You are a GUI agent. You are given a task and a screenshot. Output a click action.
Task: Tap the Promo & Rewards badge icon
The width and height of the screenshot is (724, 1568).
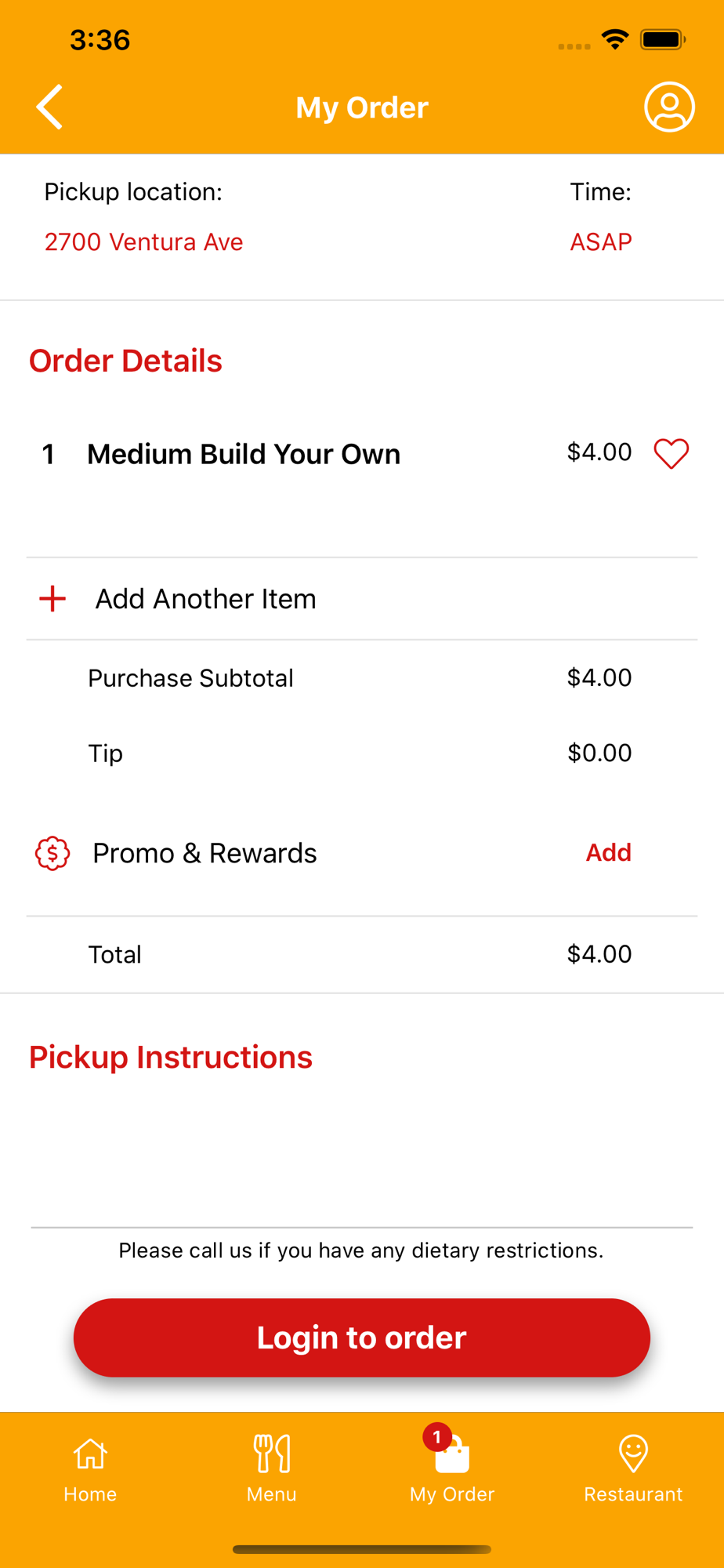tap(52, 853)
